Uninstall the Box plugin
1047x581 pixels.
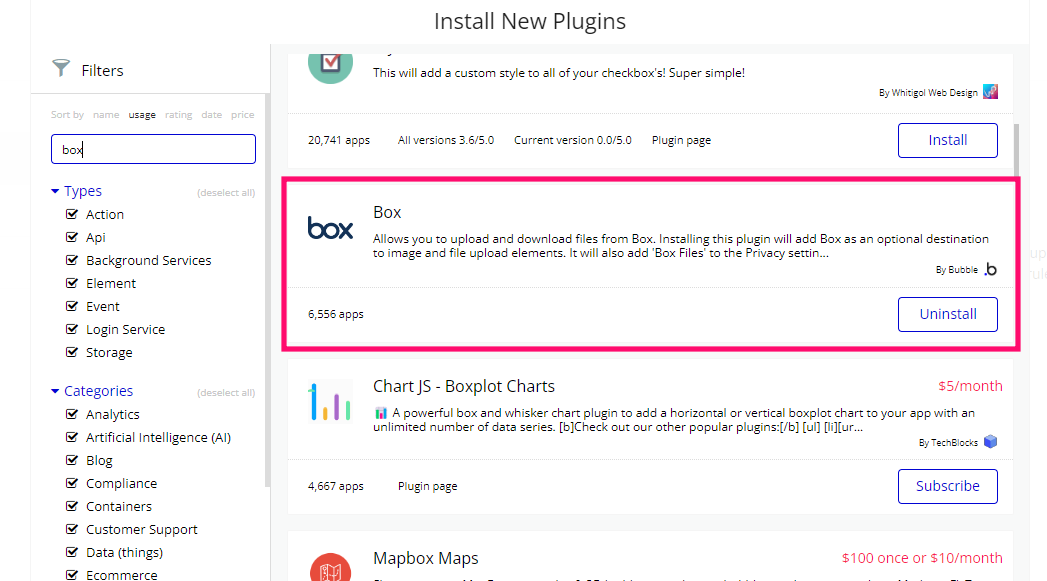pyautogui.click(x=948, y=314)
